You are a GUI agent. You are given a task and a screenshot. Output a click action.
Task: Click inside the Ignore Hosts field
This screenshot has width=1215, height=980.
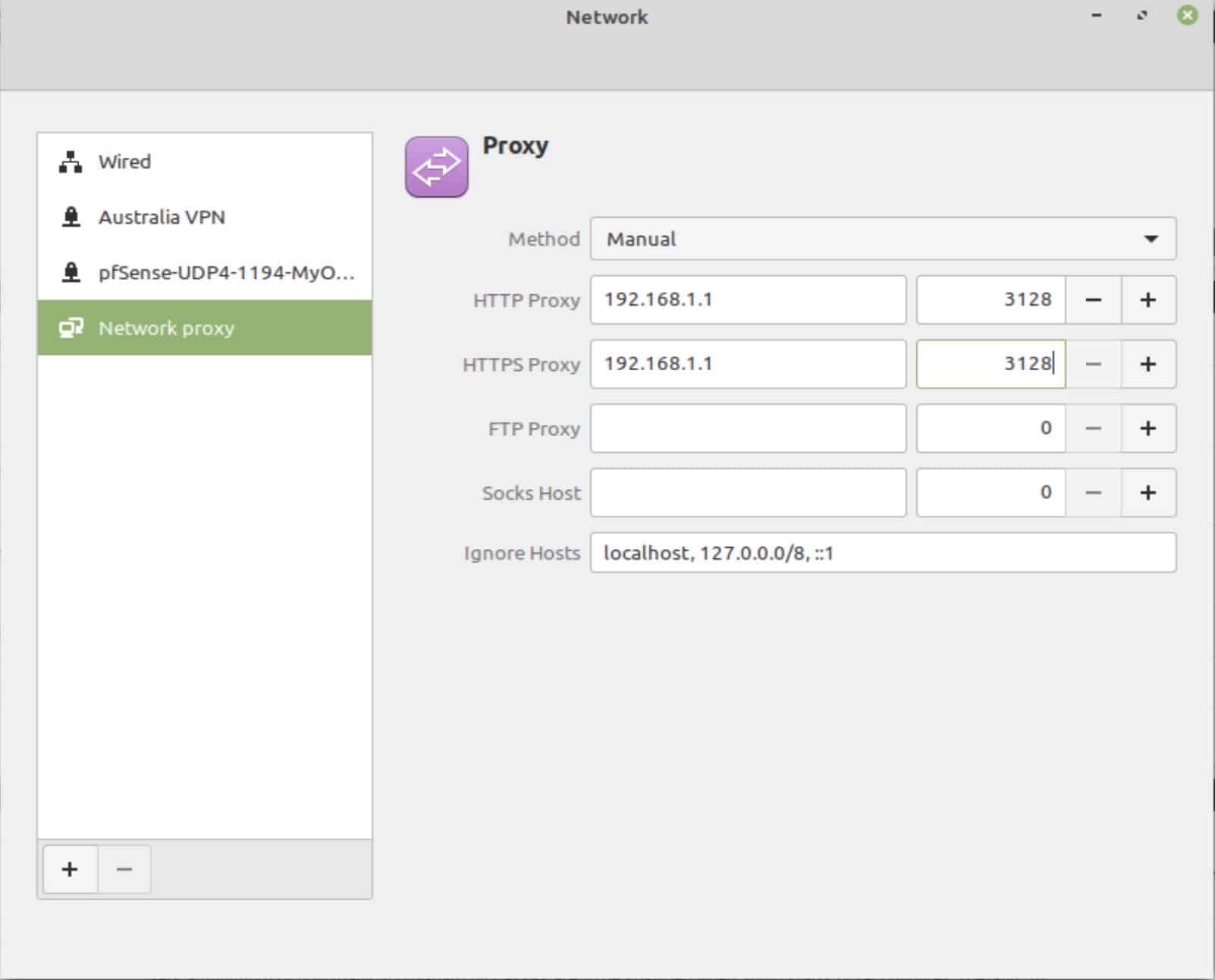click(x=884, y=553)
